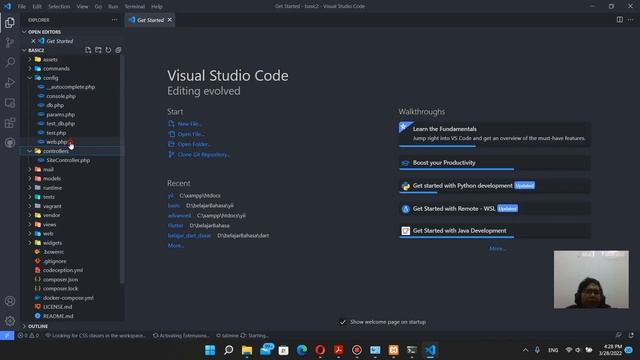The width and height of the screenshot is (640, 360).
Task: Open the File menu
Action: point(22,6)
